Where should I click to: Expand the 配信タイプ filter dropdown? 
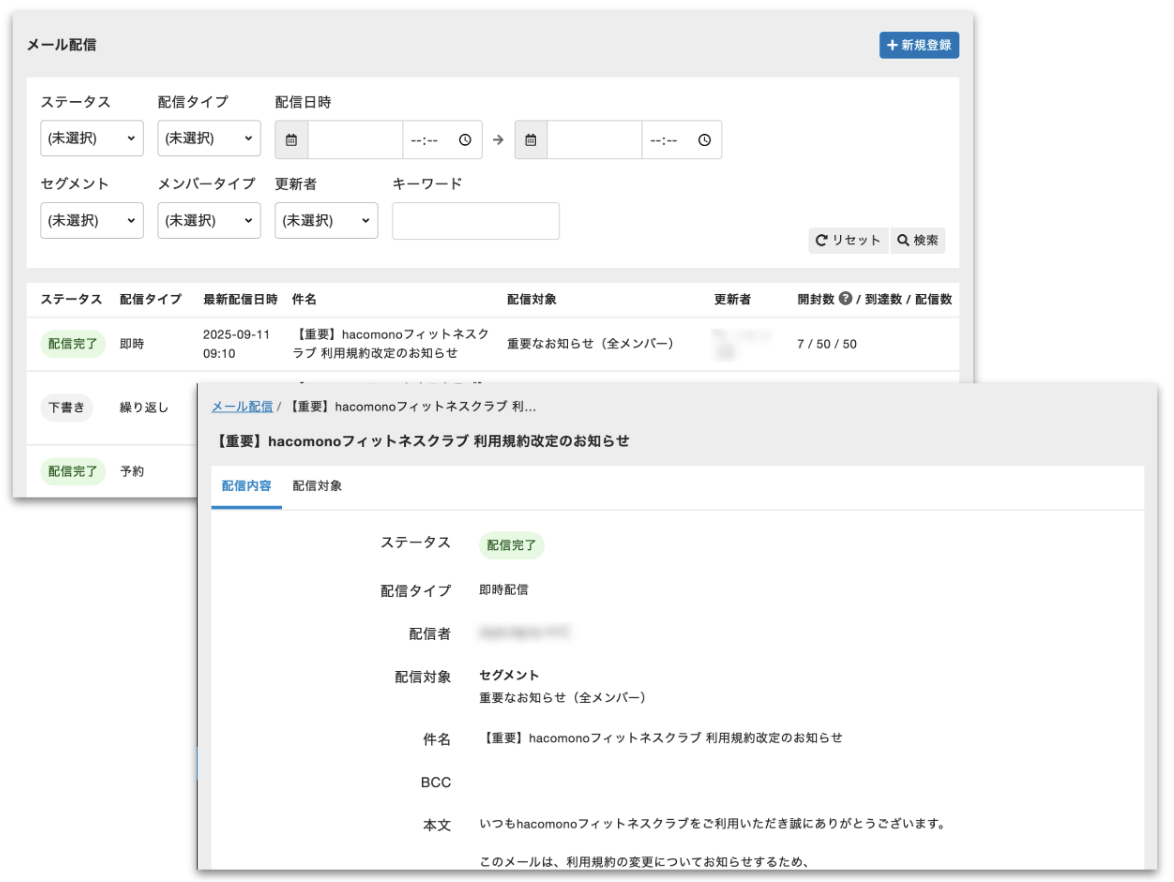(209, 139)
